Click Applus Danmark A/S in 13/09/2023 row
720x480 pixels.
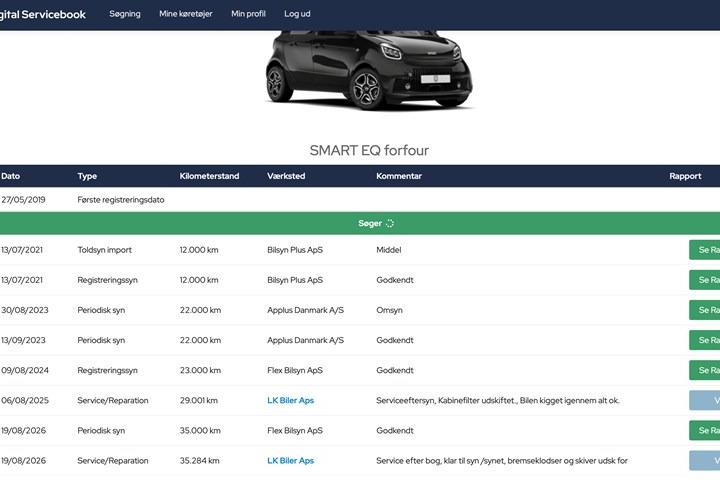[305, 340]
